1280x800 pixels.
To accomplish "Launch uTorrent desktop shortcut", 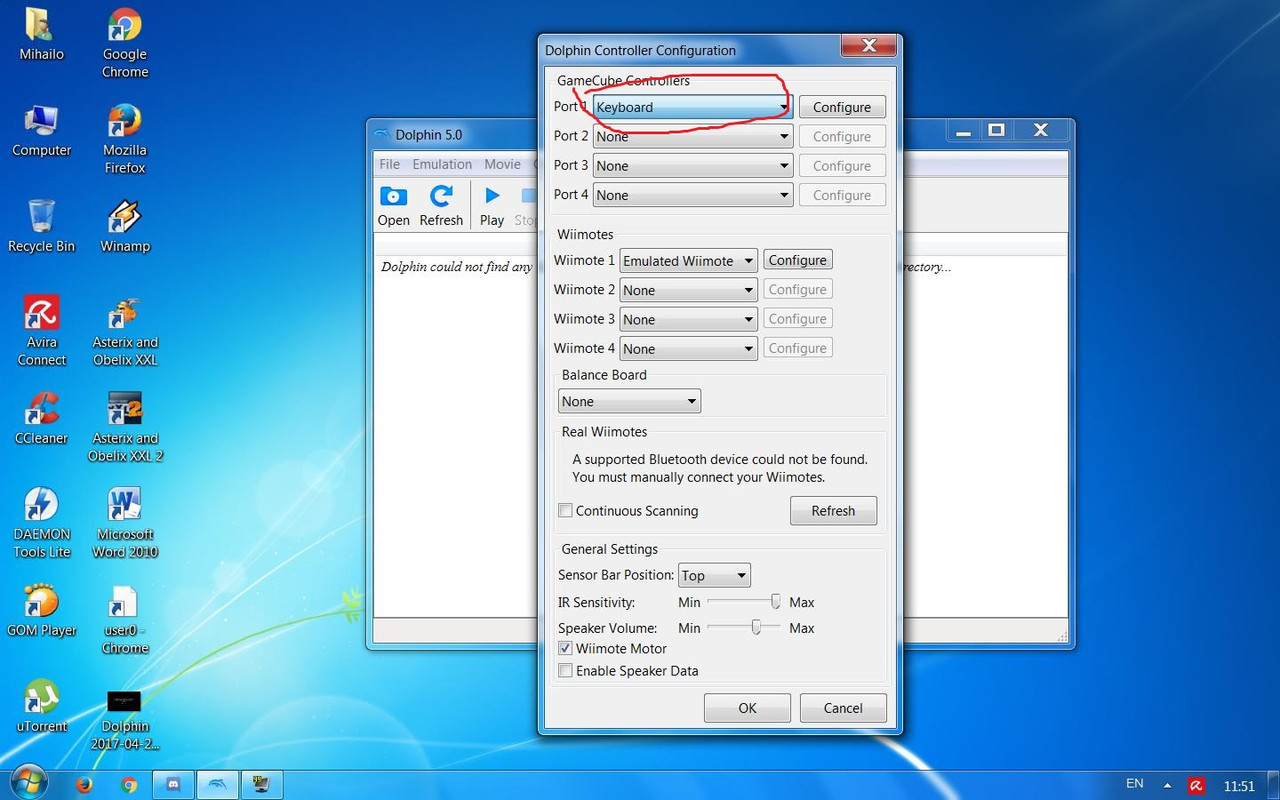I will pos(41,707).
